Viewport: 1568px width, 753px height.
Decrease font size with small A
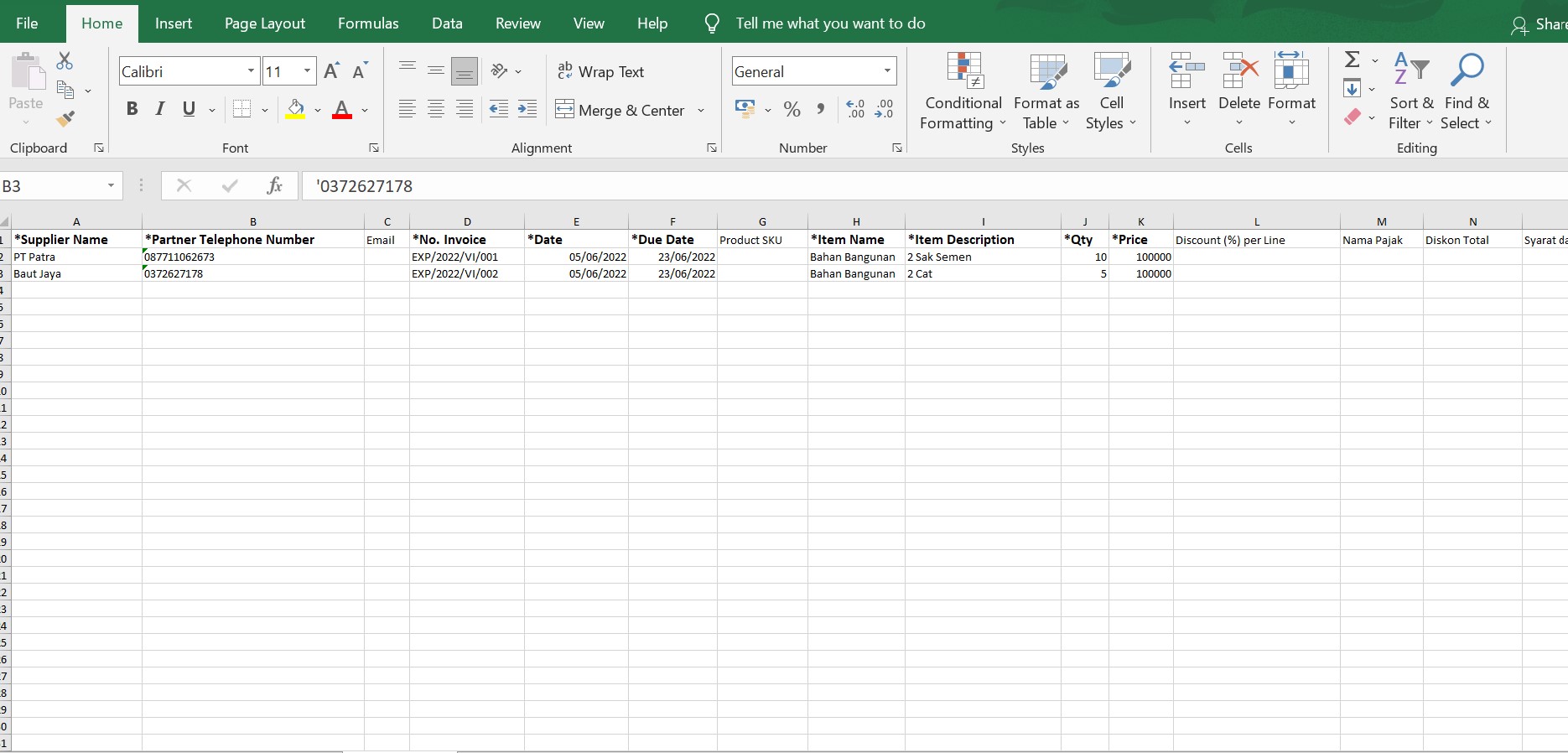[360, 71]
